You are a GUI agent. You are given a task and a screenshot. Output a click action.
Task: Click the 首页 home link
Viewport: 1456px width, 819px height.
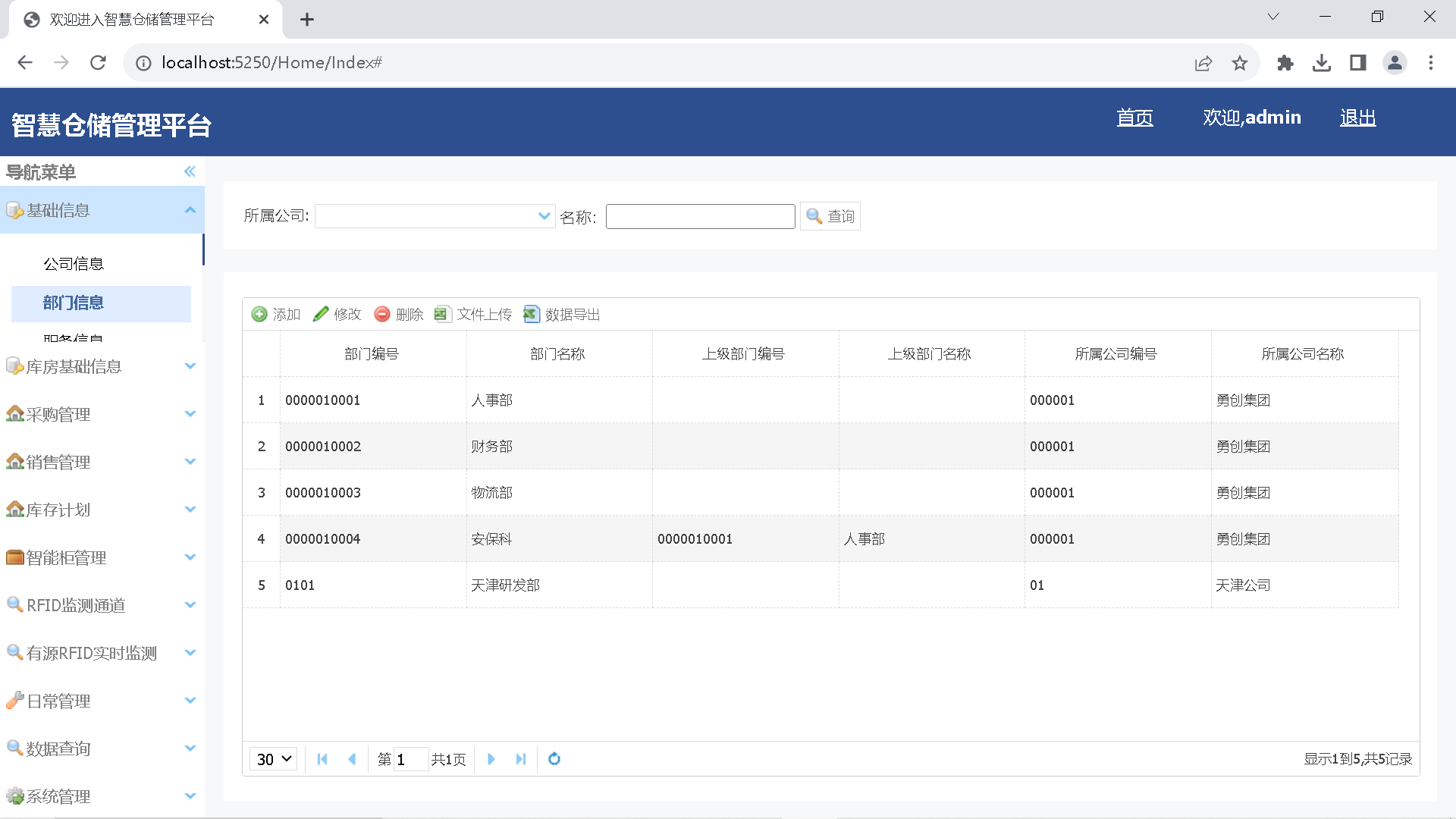[x=1134, y=118]
